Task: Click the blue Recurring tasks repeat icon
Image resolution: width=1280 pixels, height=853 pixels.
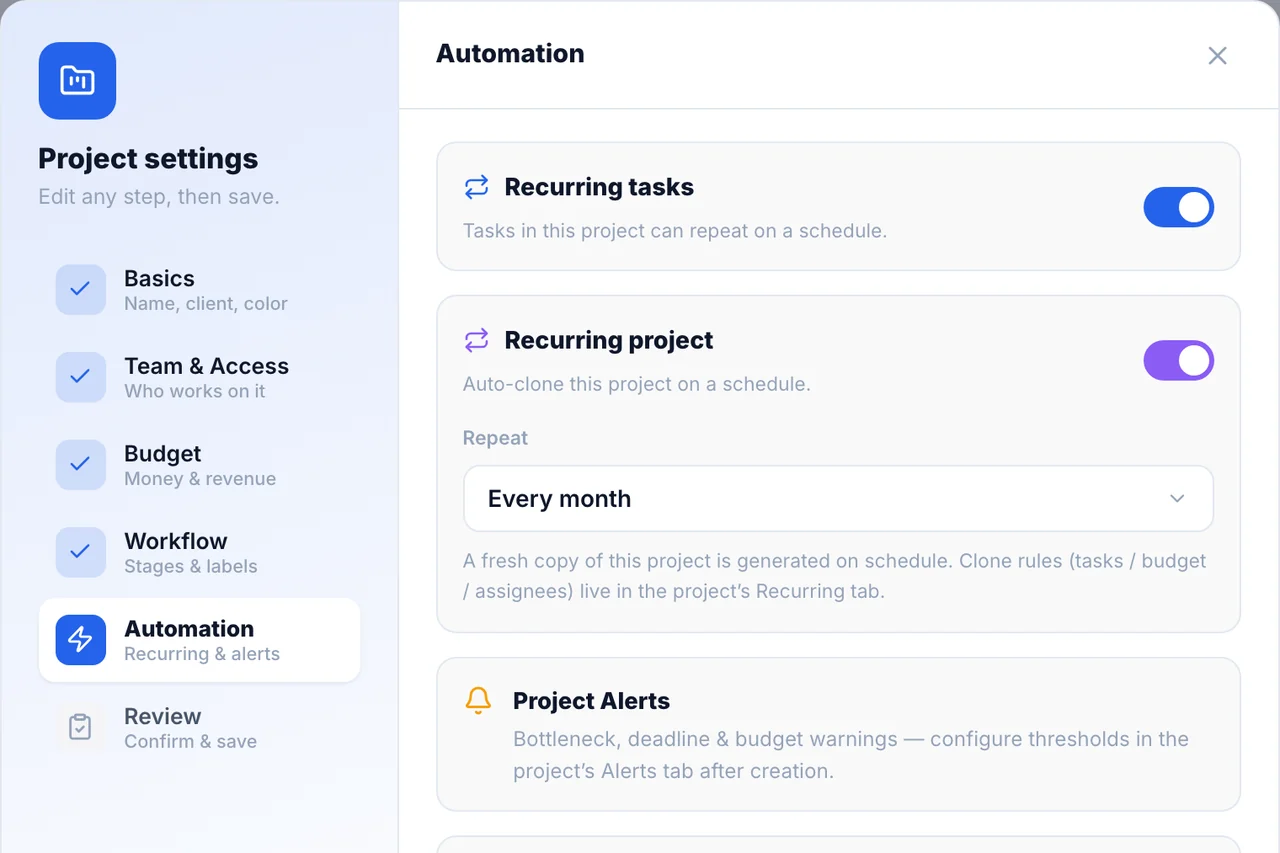Action: point(477,187)
